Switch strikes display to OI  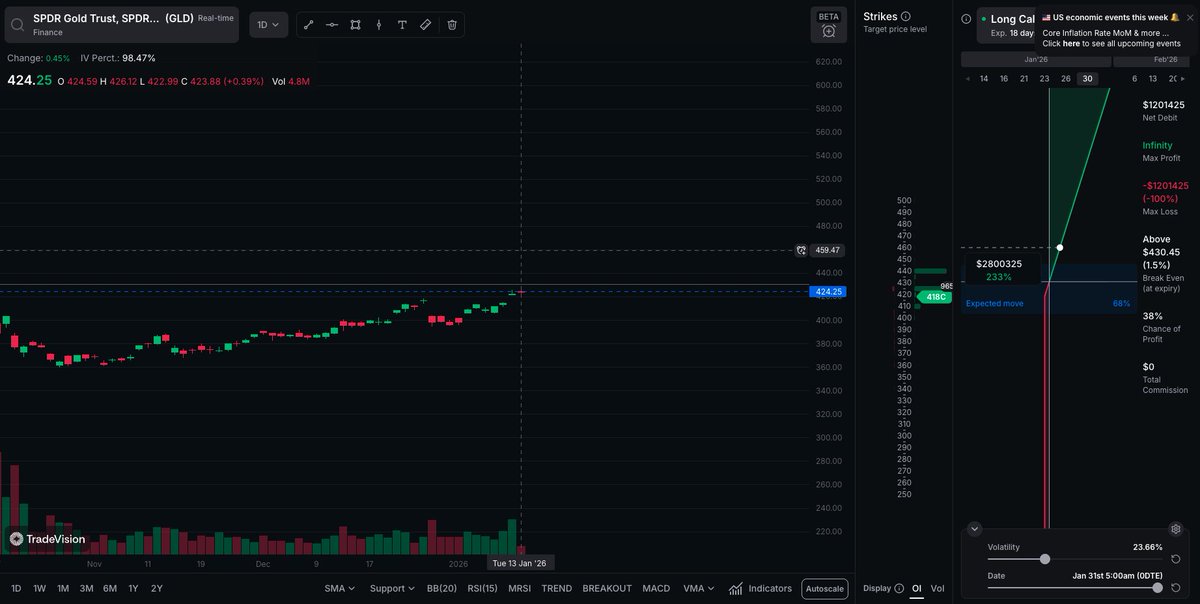[917, 589]
